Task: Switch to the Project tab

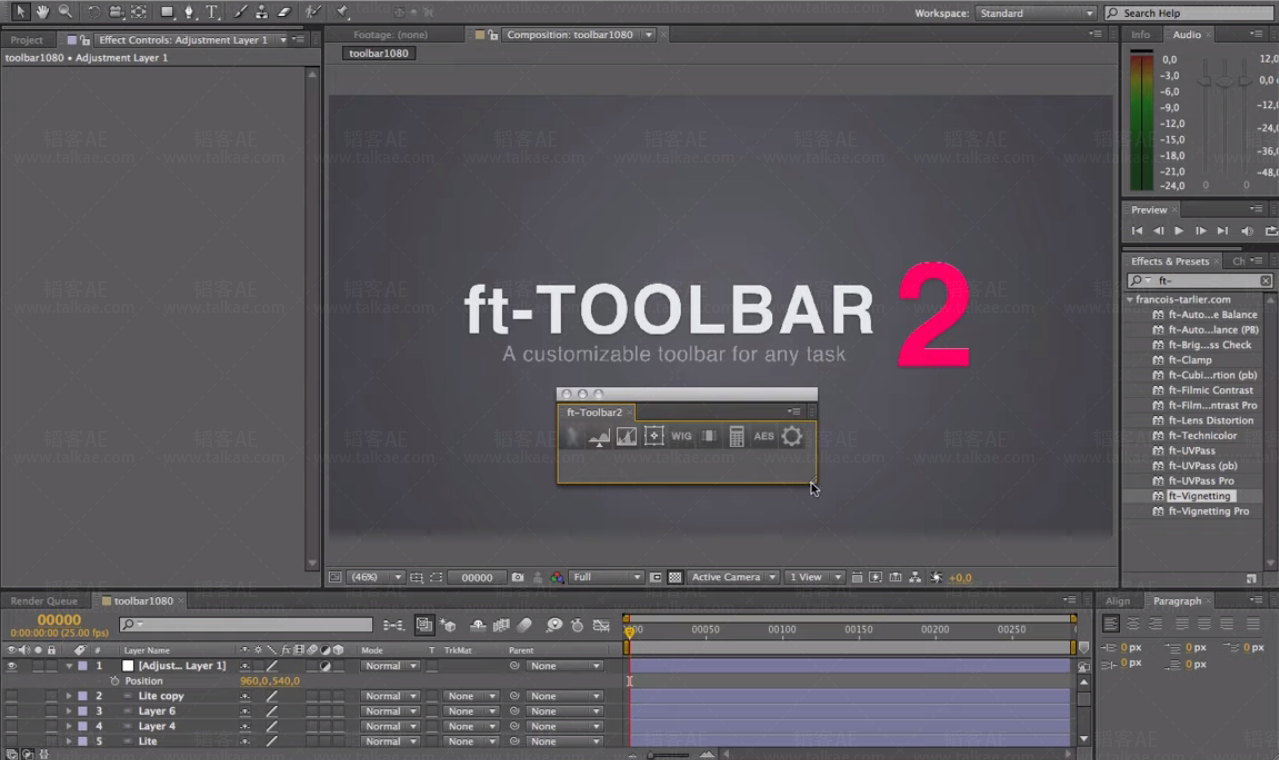Action: 27,40
